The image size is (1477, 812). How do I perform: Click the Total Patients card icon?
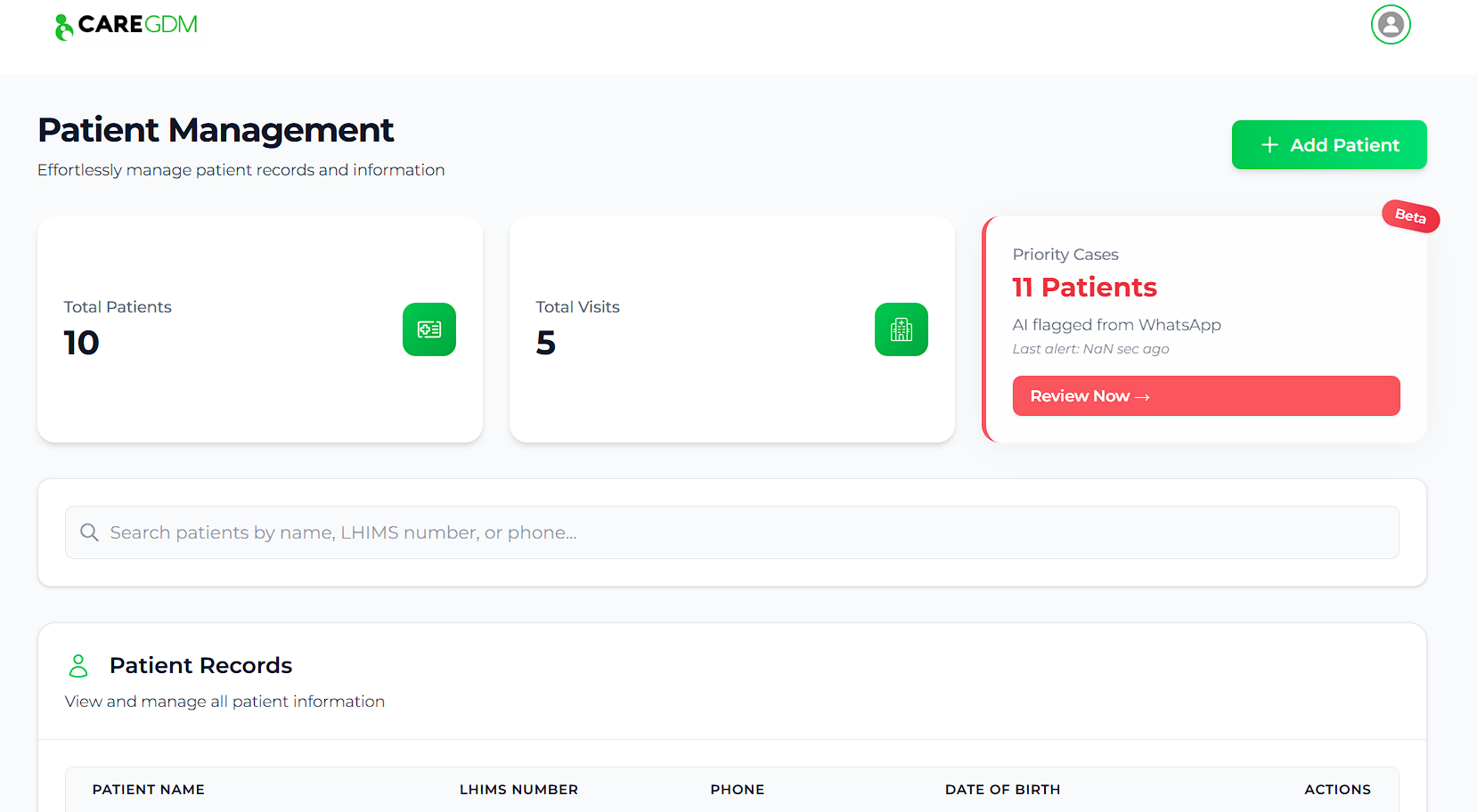tap(429, 329)
